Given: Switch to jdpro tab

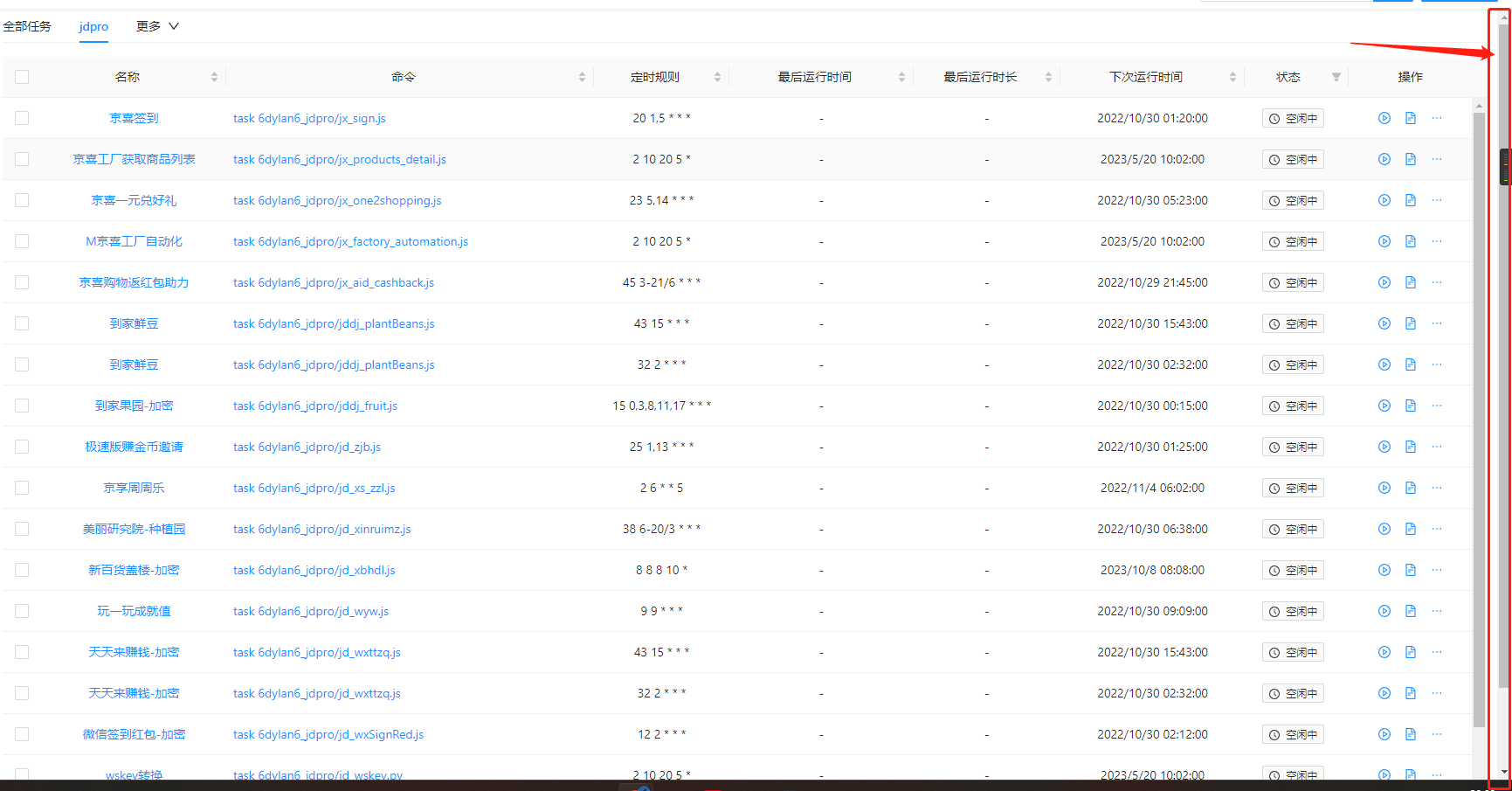Looking at the screenshot, I should pyautogui.click(x=93, y=26).
